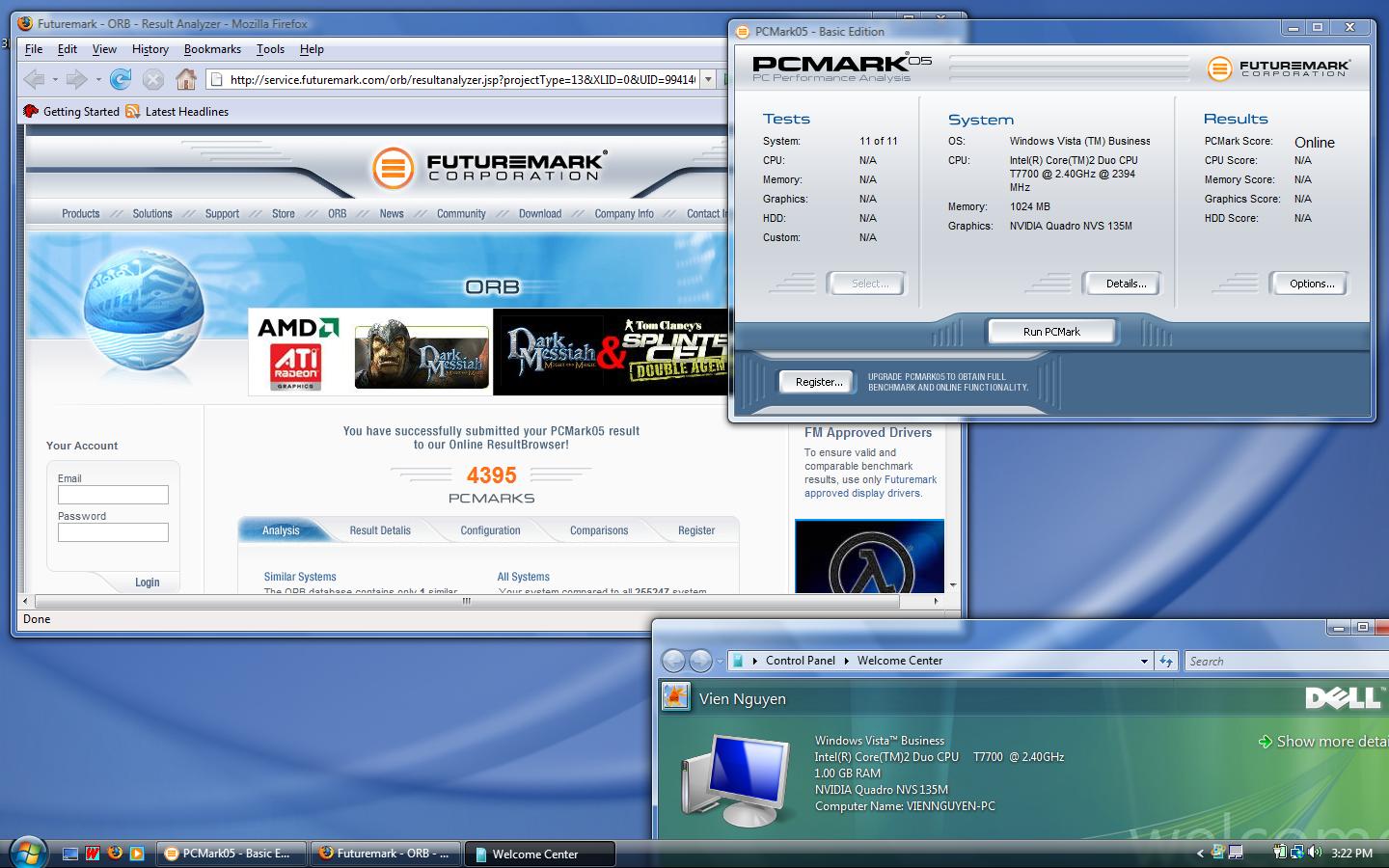Refresh the Welcome Center address bar
This screenshot has width=1389, height=868.
(1166, 661)
